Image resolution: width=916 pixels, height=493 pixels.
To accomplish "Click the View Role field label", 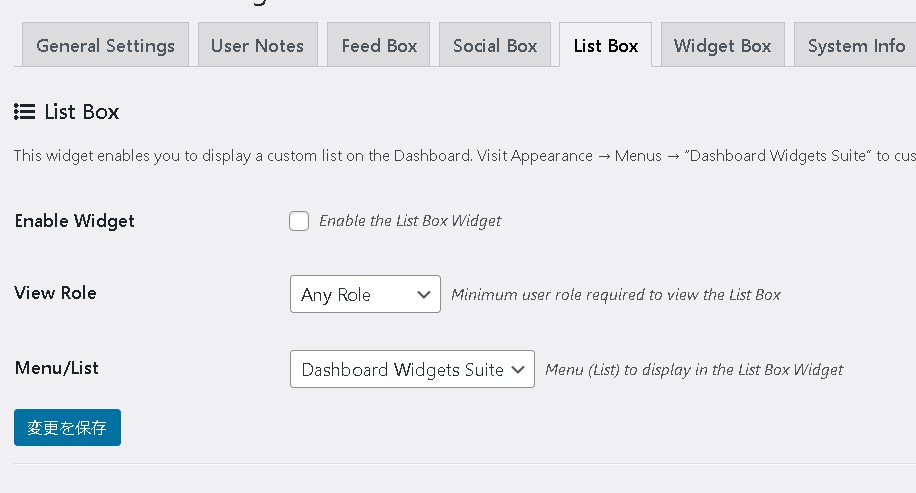I will tap(56, 293).
